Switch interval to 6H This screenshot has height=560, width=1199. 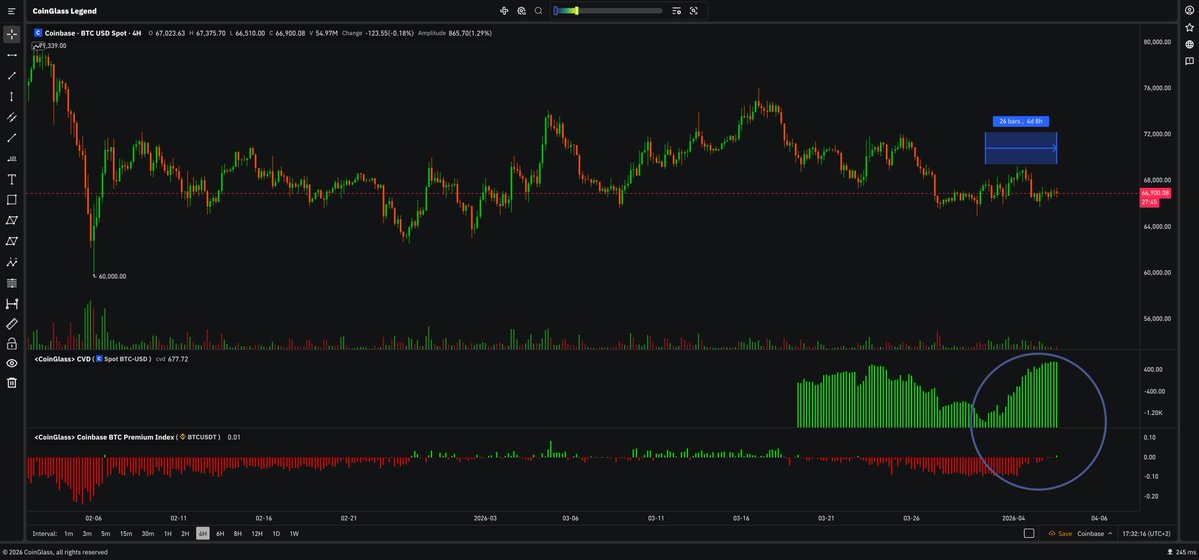[220, 533]
